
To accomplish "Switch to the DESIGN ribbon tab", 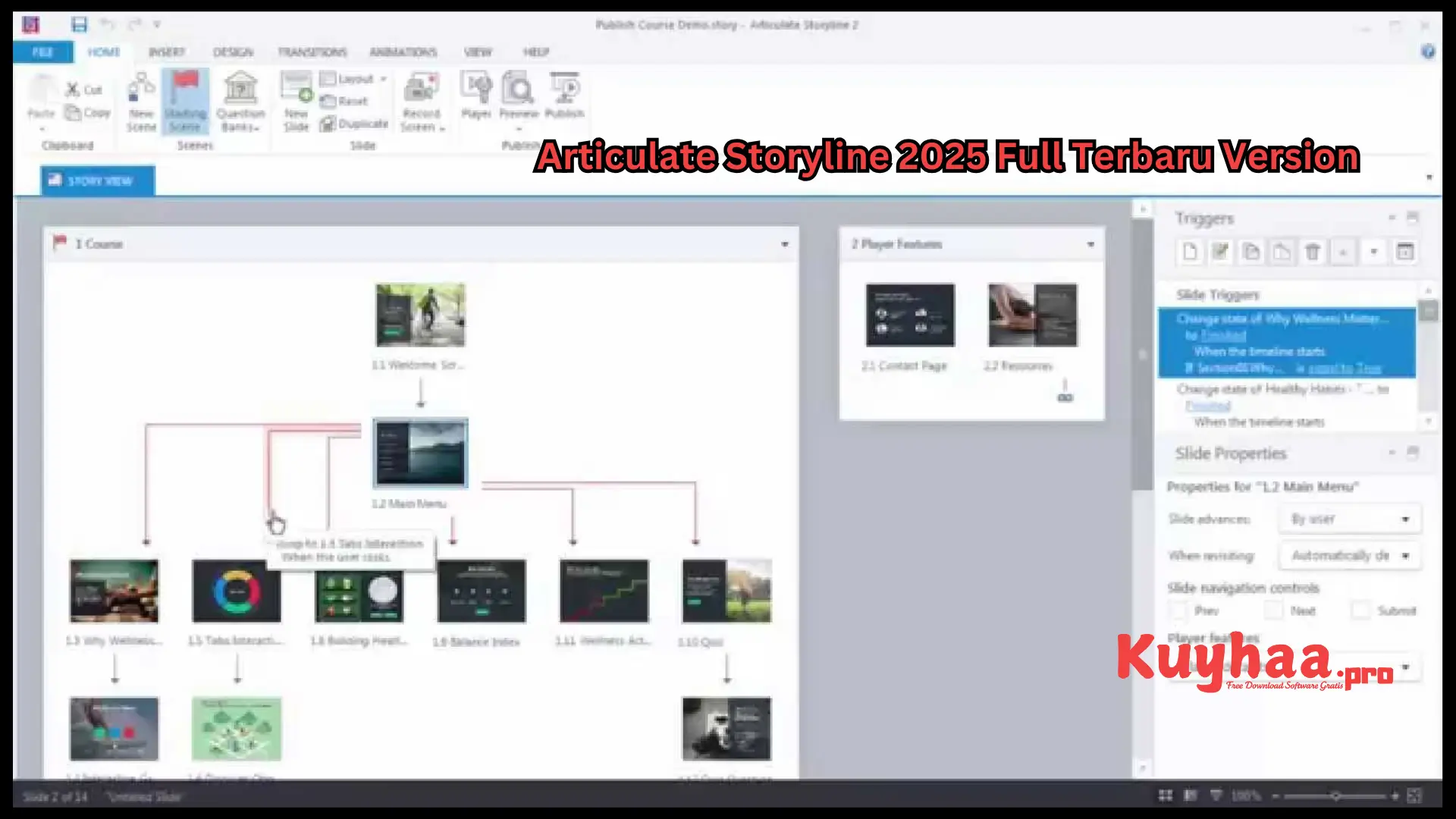I will pyautogui.click(x=233, y=52).
